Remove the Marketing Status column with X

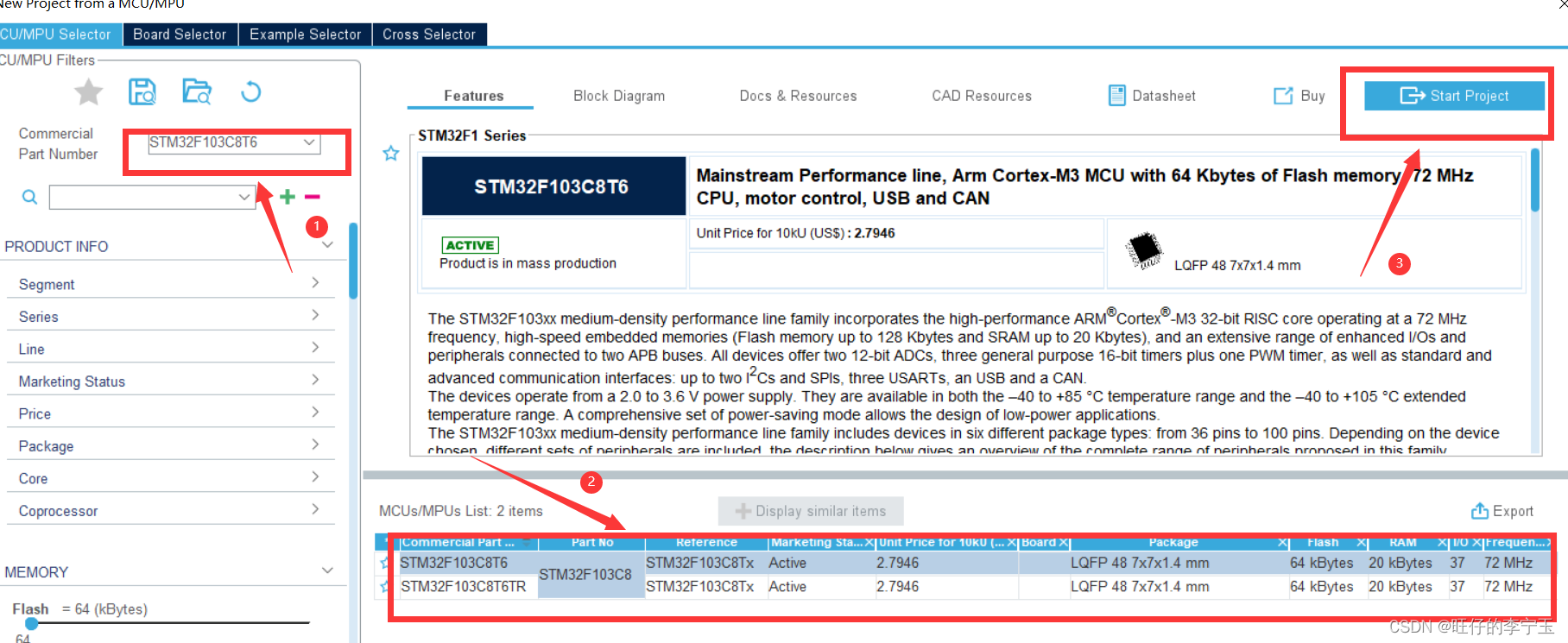(870, 542)
